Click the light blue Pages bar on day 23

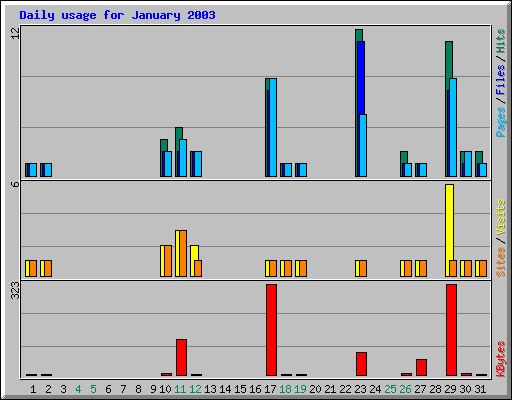click(363, 145)
